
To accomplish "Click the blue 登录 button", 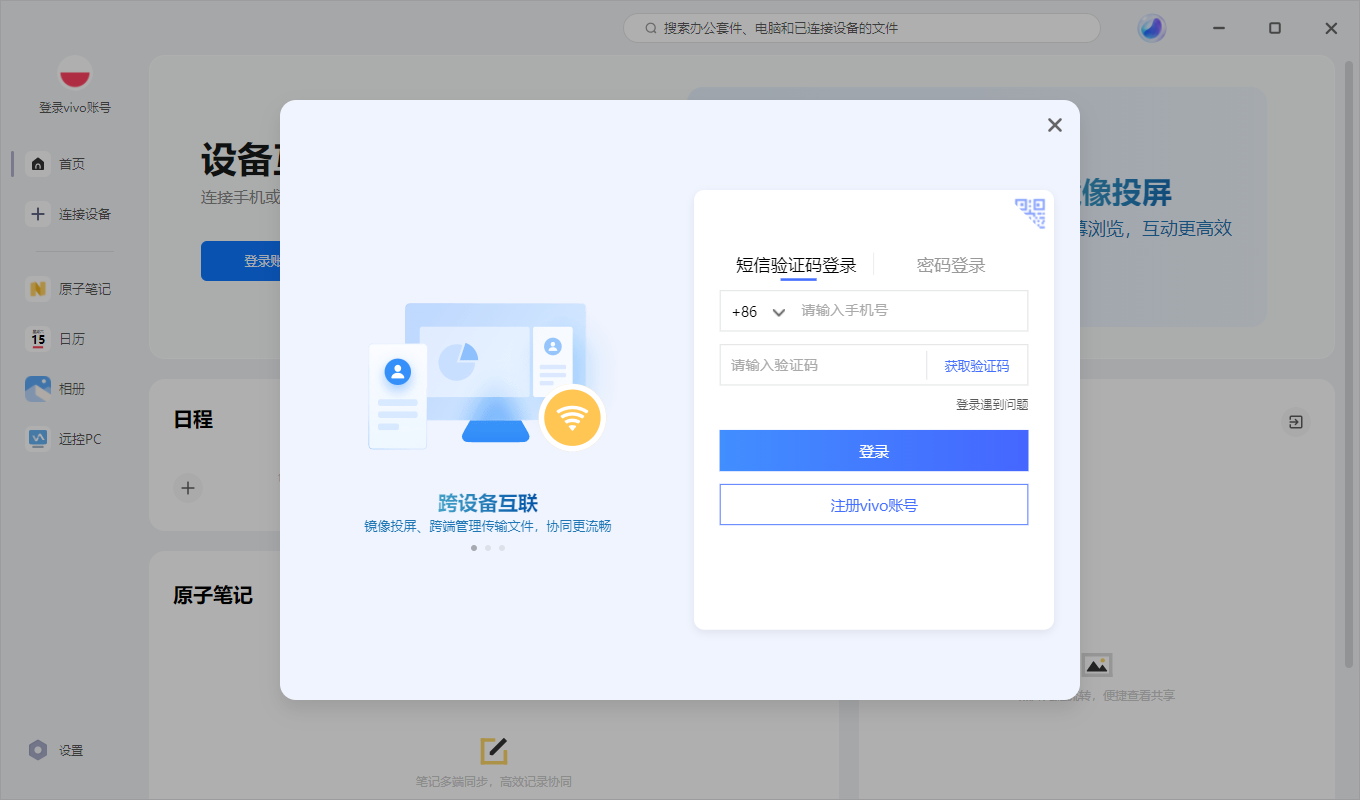I will 874,451.
